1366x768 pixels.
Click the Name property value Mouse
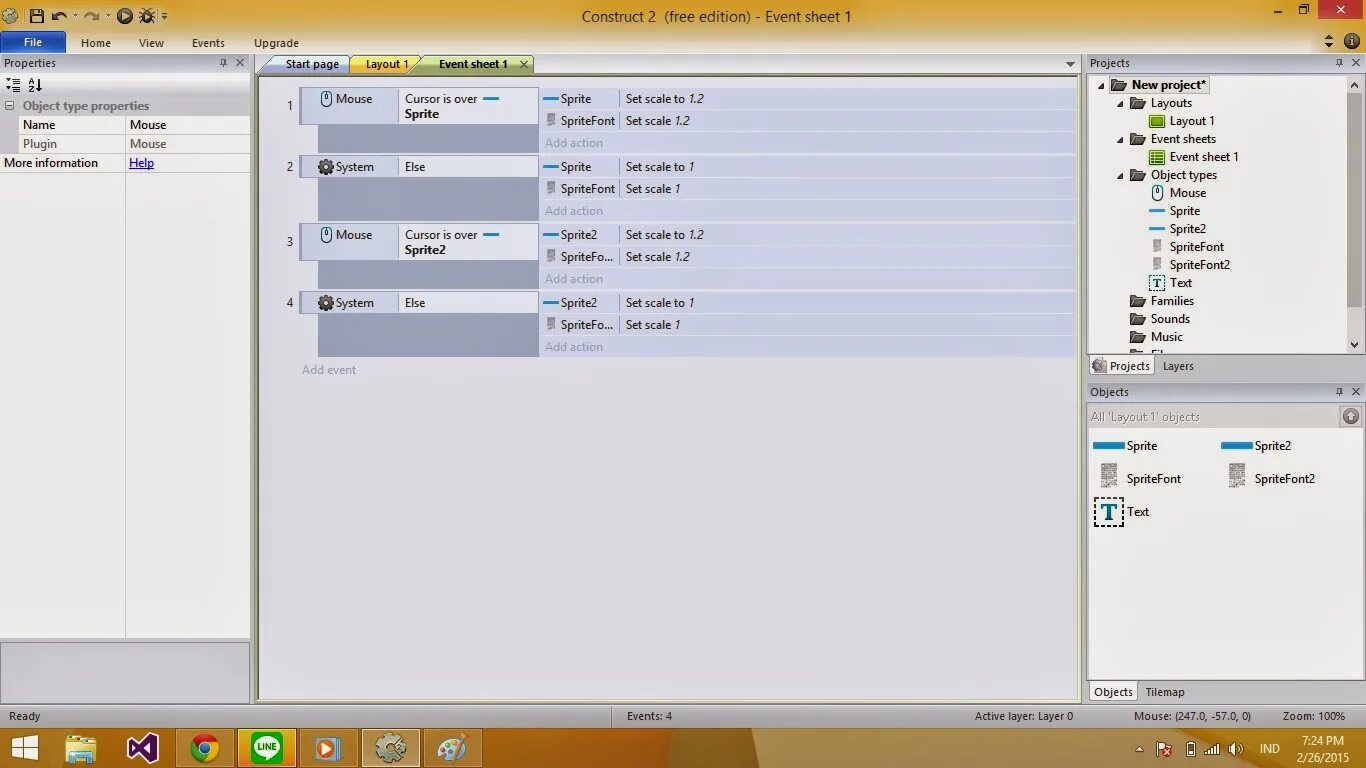(188, 125)
